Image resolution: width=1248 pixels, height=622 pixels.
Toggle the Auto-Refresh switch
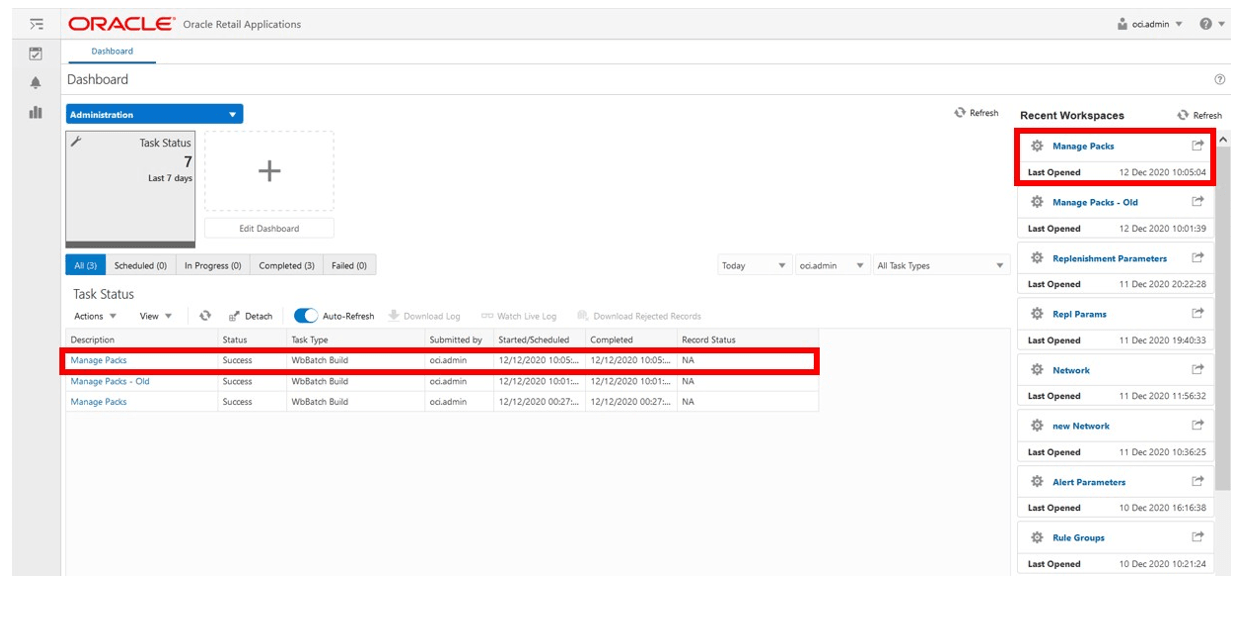(x=306, y=316)
